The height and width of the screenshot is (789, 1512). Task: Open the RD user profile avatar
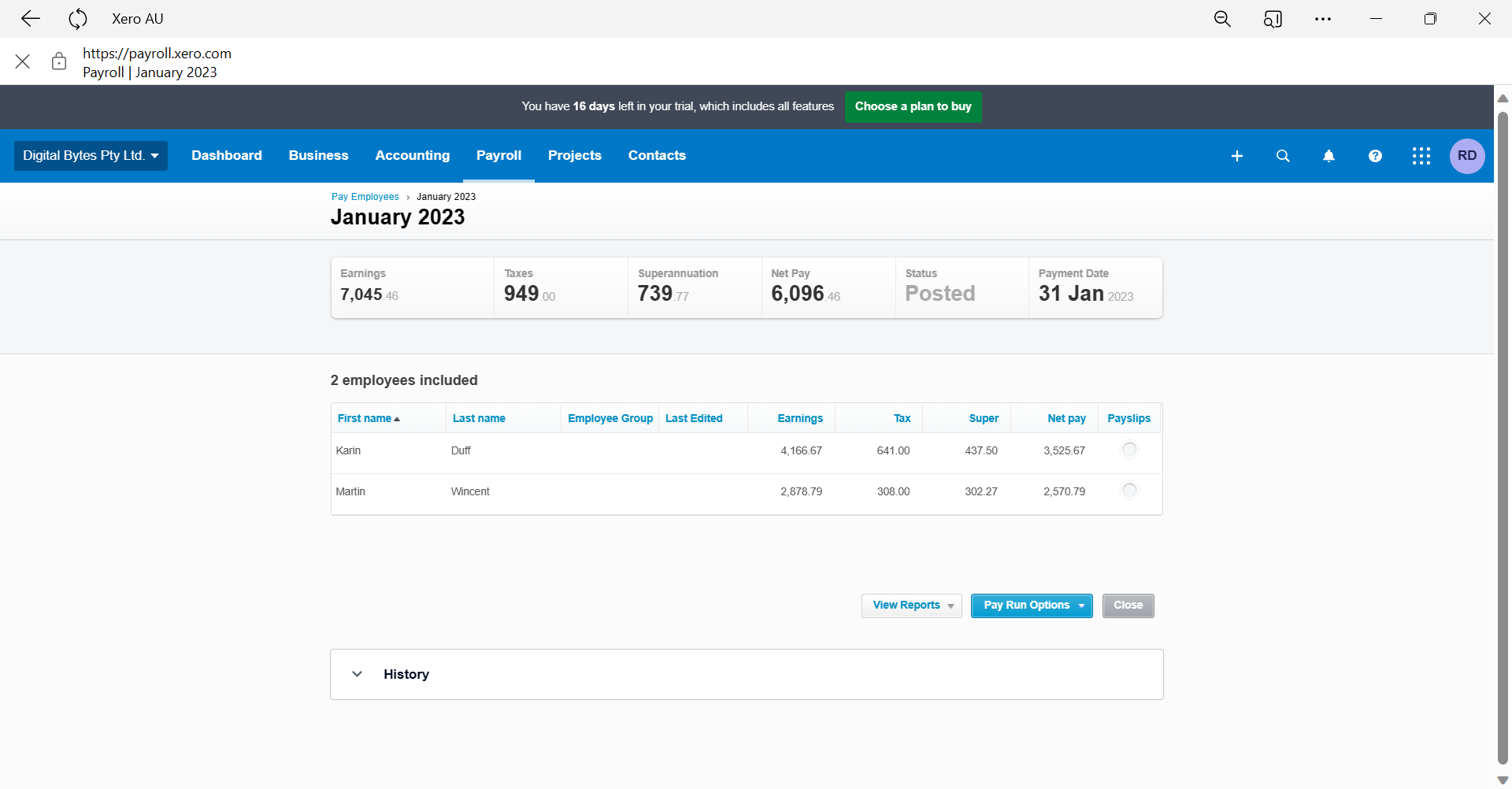coord(1467,156)
